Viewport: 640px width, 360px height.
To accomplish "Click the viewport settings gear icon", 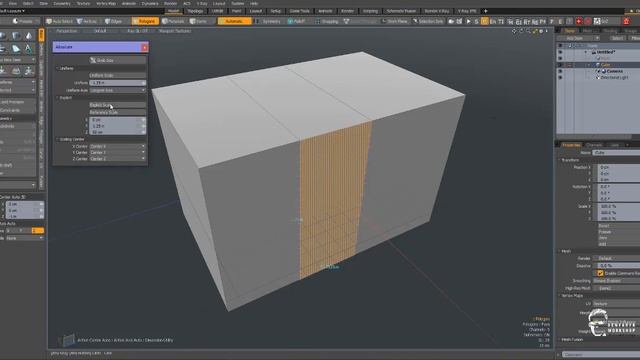I will coord(542,31).
